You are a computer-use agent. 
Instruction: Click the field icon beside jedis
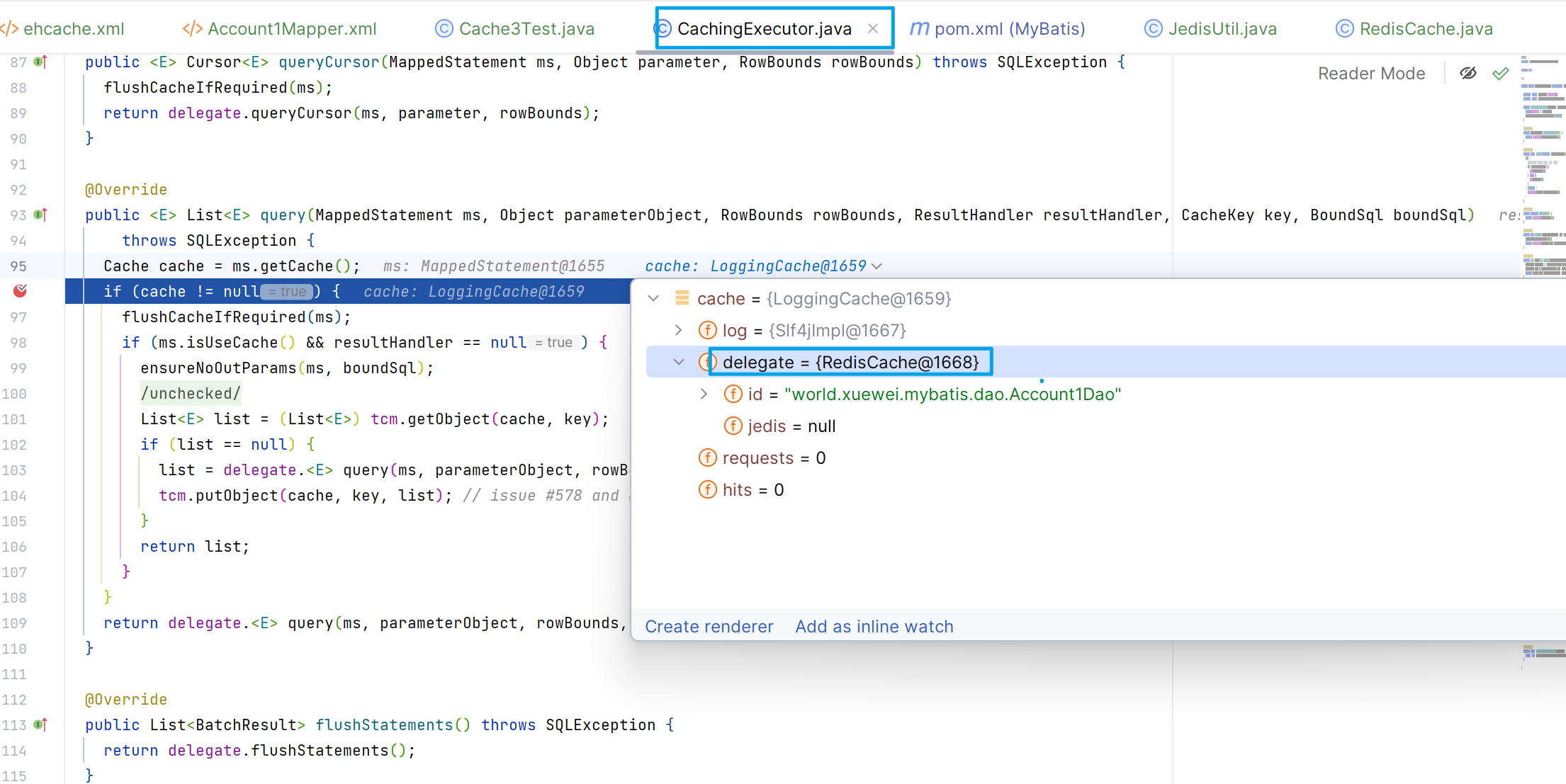pos(733,426)
